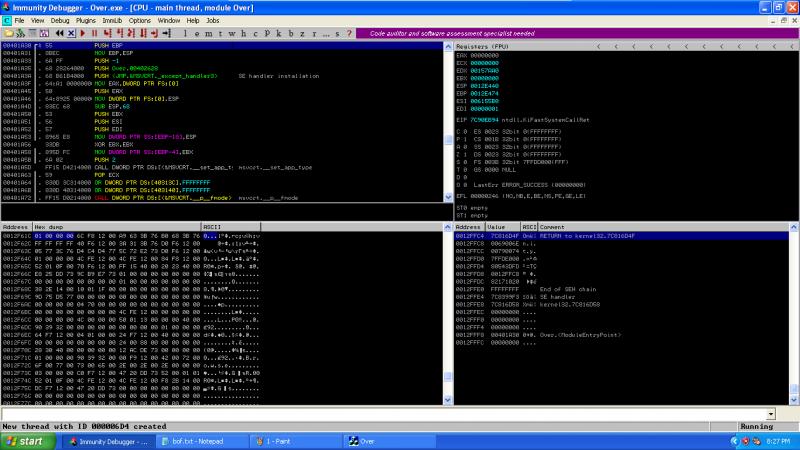Click the dump pane Address column header

pos(17,227)
